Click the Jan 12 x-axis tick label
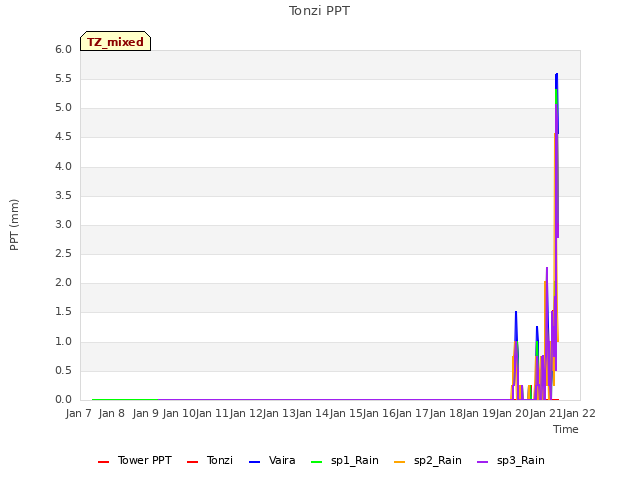 coord(246,413)
